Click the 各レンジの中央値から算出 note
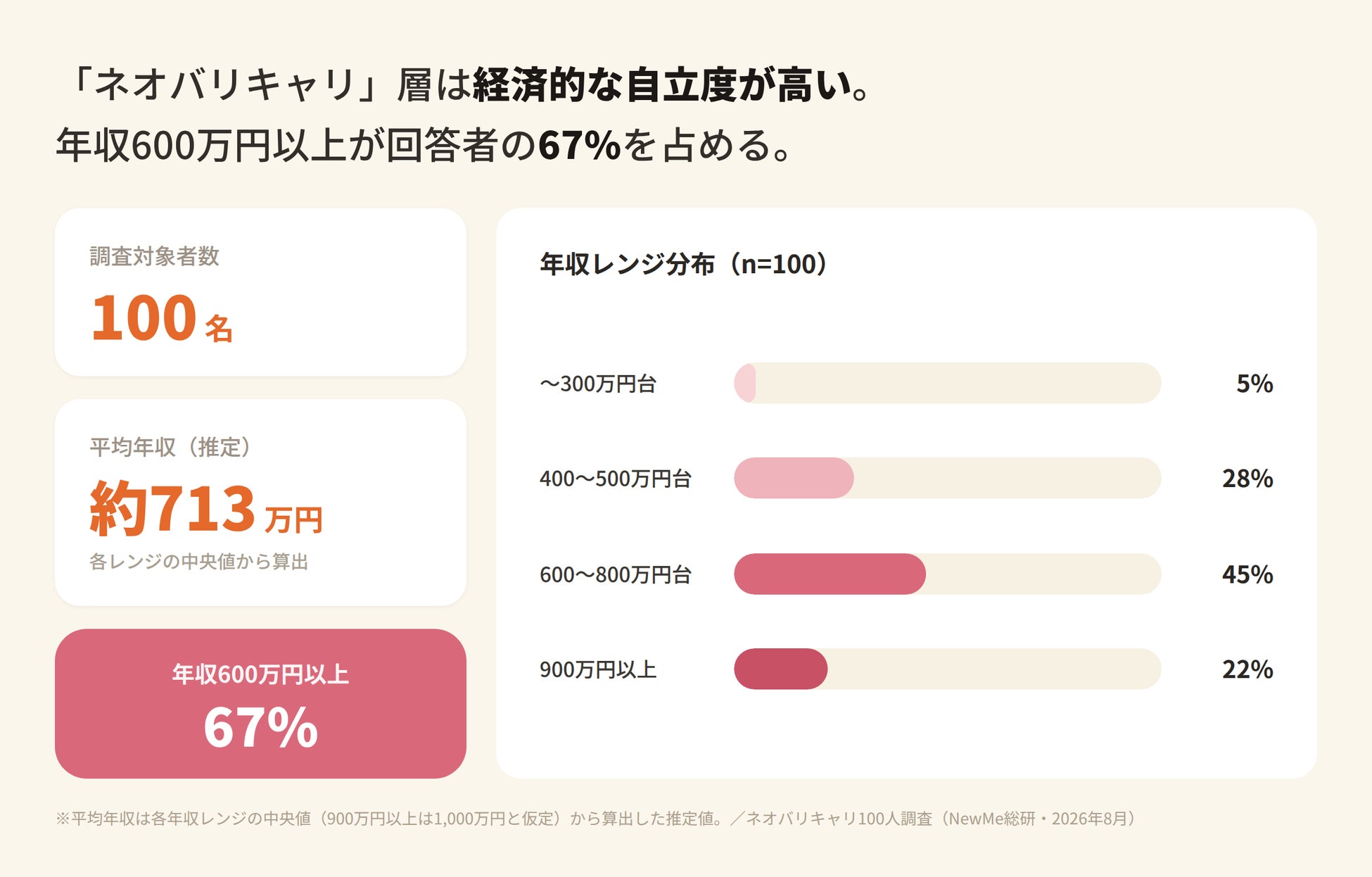The width and height of the screenshot is (1372, 877). (199, 562)
